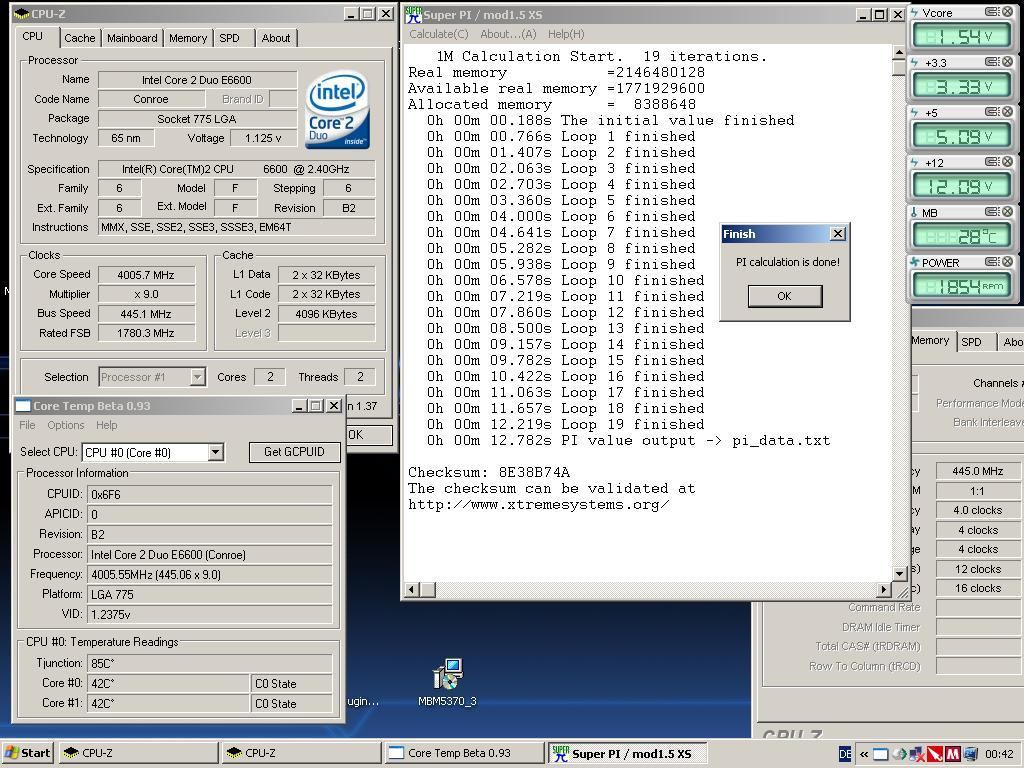The image size is (1024, 768).
Task: Click the DE language indicator in tray
Action: 844,754
